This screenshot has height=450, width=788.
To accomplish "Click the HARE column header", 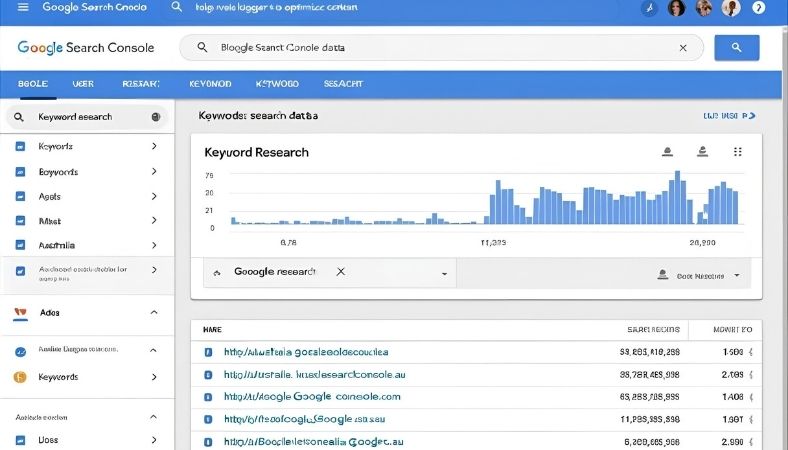I will [212, 330].
